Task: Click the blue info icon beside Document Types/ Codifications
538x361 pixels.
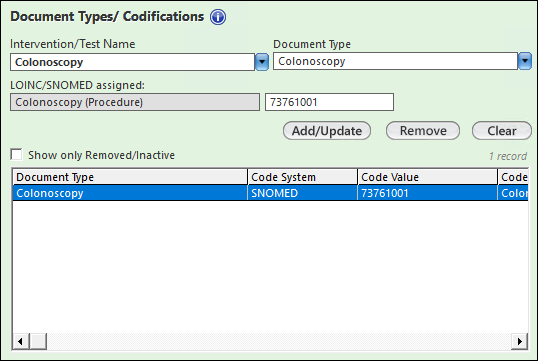Action: tap(218, 17)
